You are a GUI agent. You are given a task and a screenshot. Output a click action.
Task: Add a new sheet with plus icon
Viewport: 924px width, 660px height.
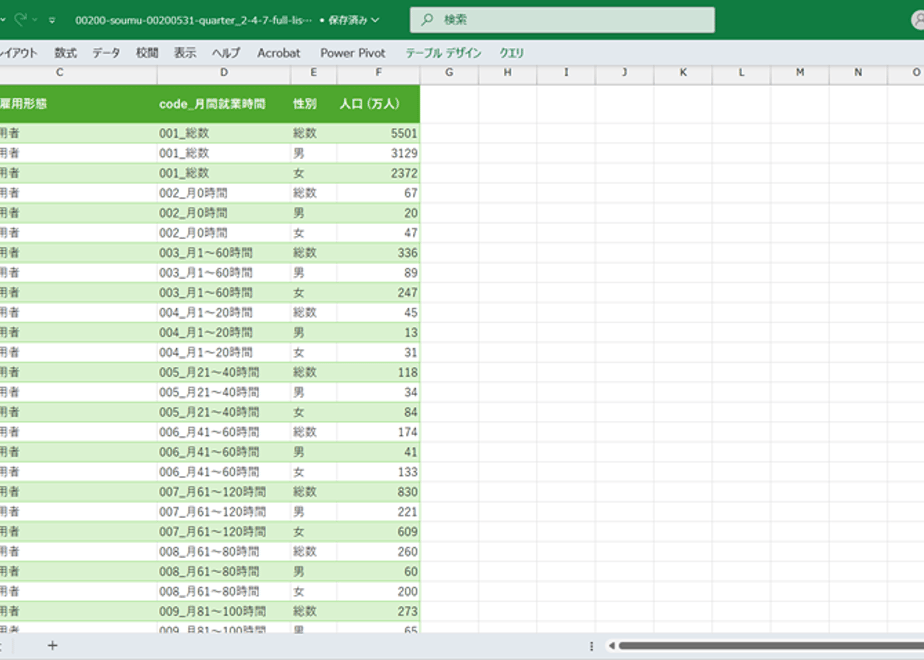point(52,646)
